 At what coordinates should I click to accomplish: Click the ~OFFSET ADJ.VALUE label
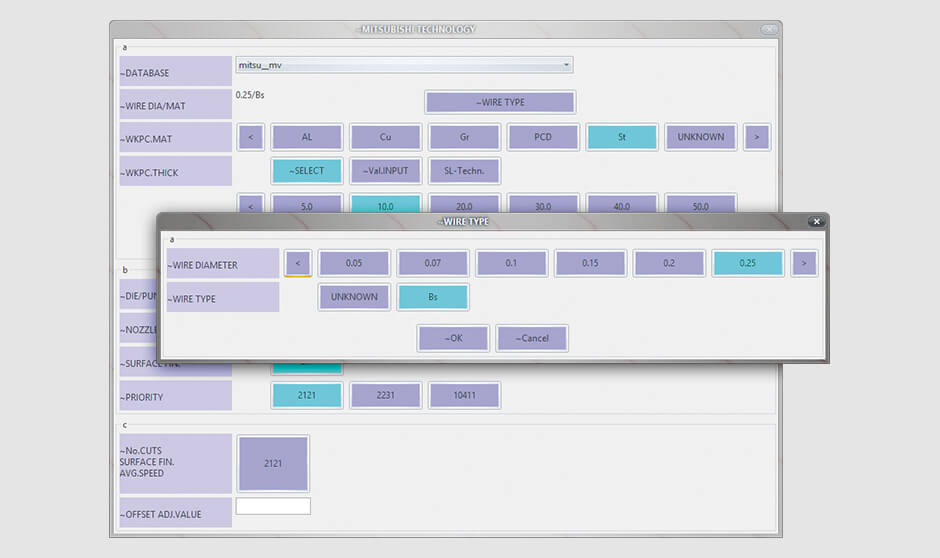(176, 513)
